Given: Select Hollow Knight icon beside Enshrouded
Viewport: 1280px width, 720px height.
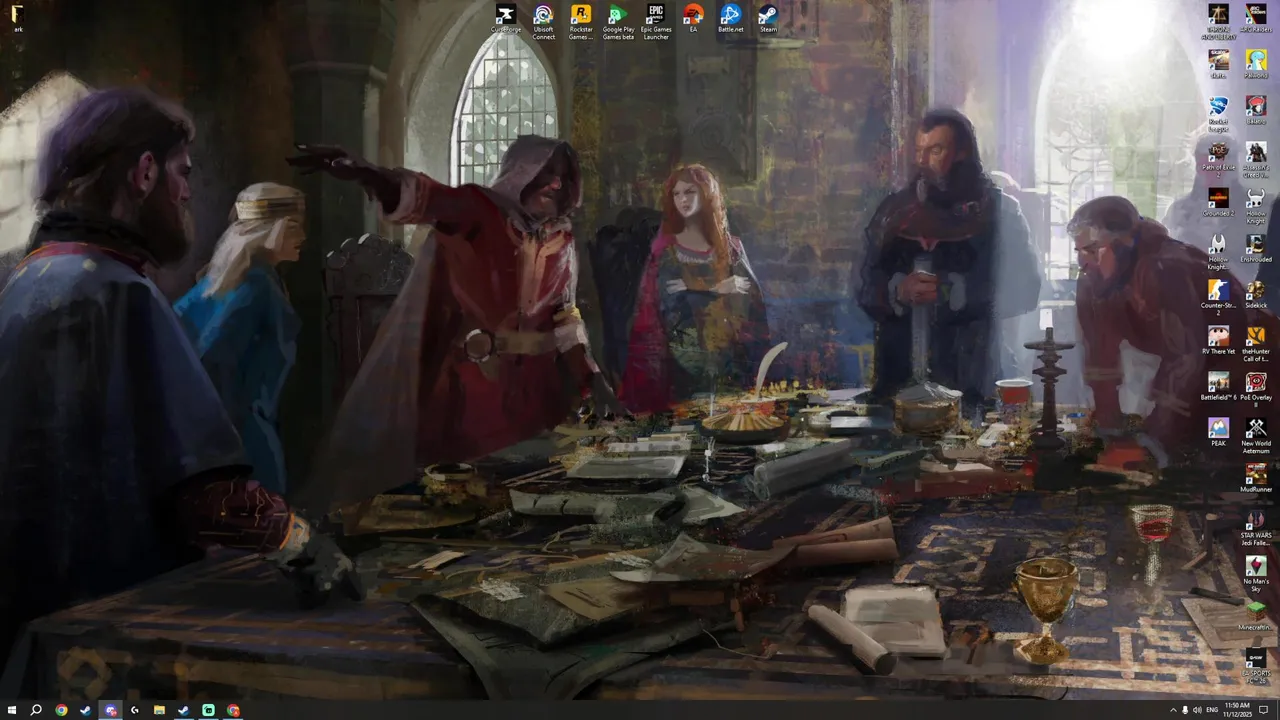Looking at the screenshot, I should coord(1218,251).
